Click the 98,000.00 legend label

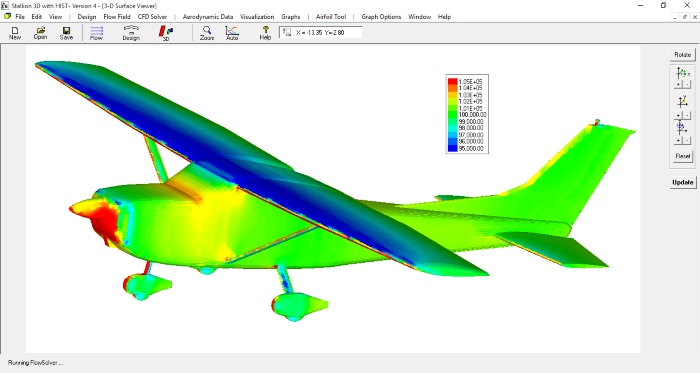click(x=471, y=128)
